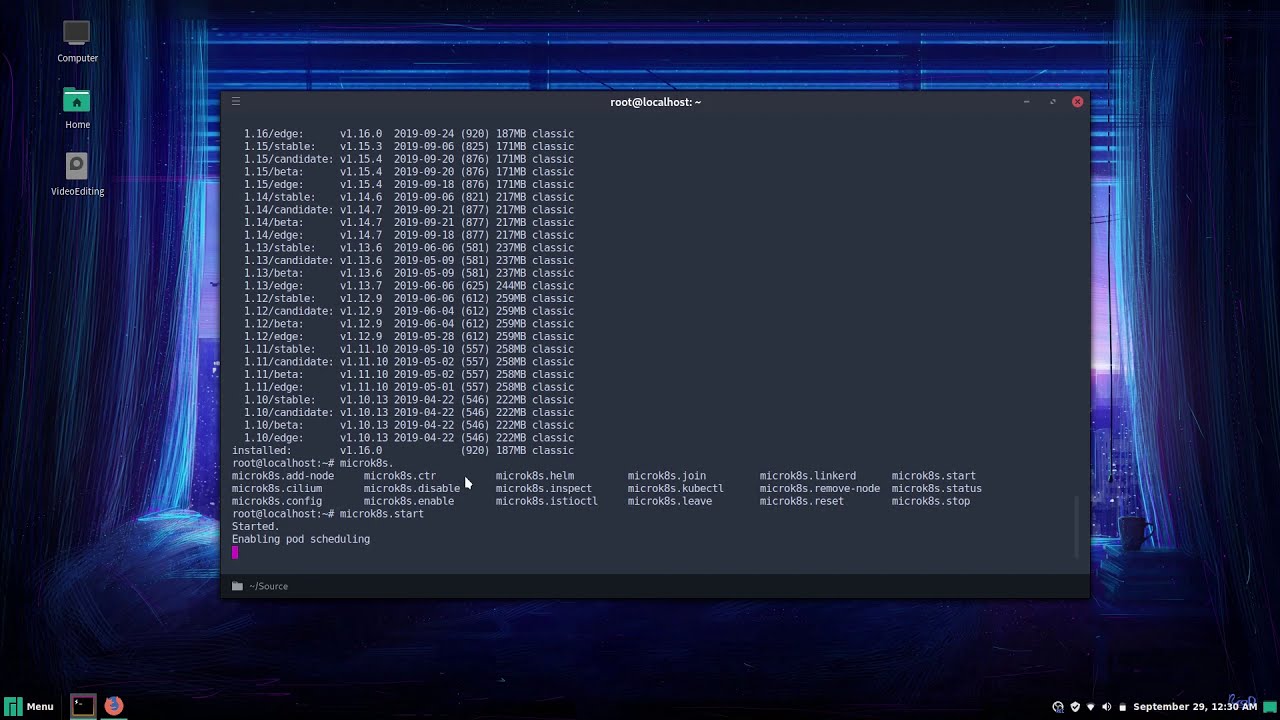
Task: Open the clock showing September 29
Action: (x=1194, y=707)
